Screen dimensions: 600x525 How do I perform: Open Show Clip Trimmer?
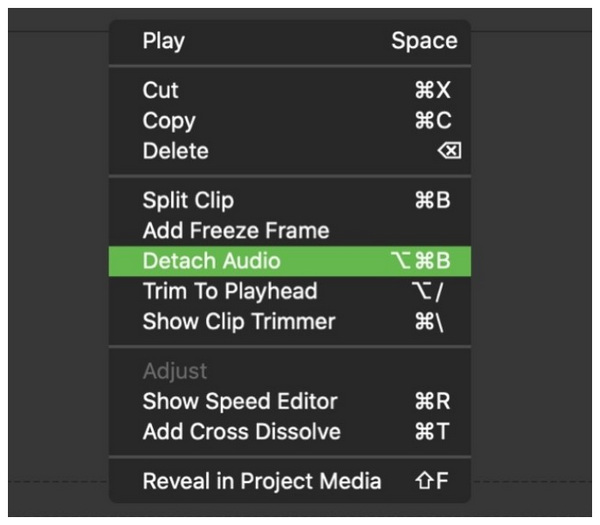[x=238, y=322]
